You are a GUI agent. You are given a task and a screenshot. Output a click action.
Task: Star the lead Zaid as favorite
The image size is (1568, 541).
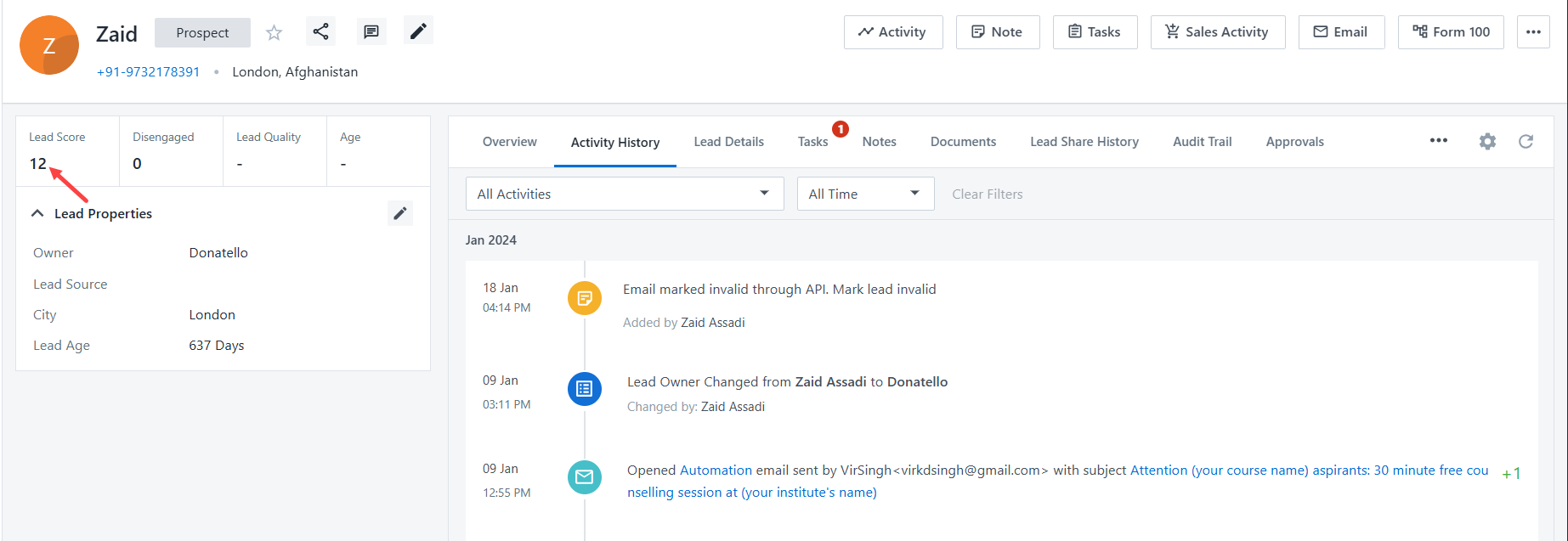pos(274,33)
